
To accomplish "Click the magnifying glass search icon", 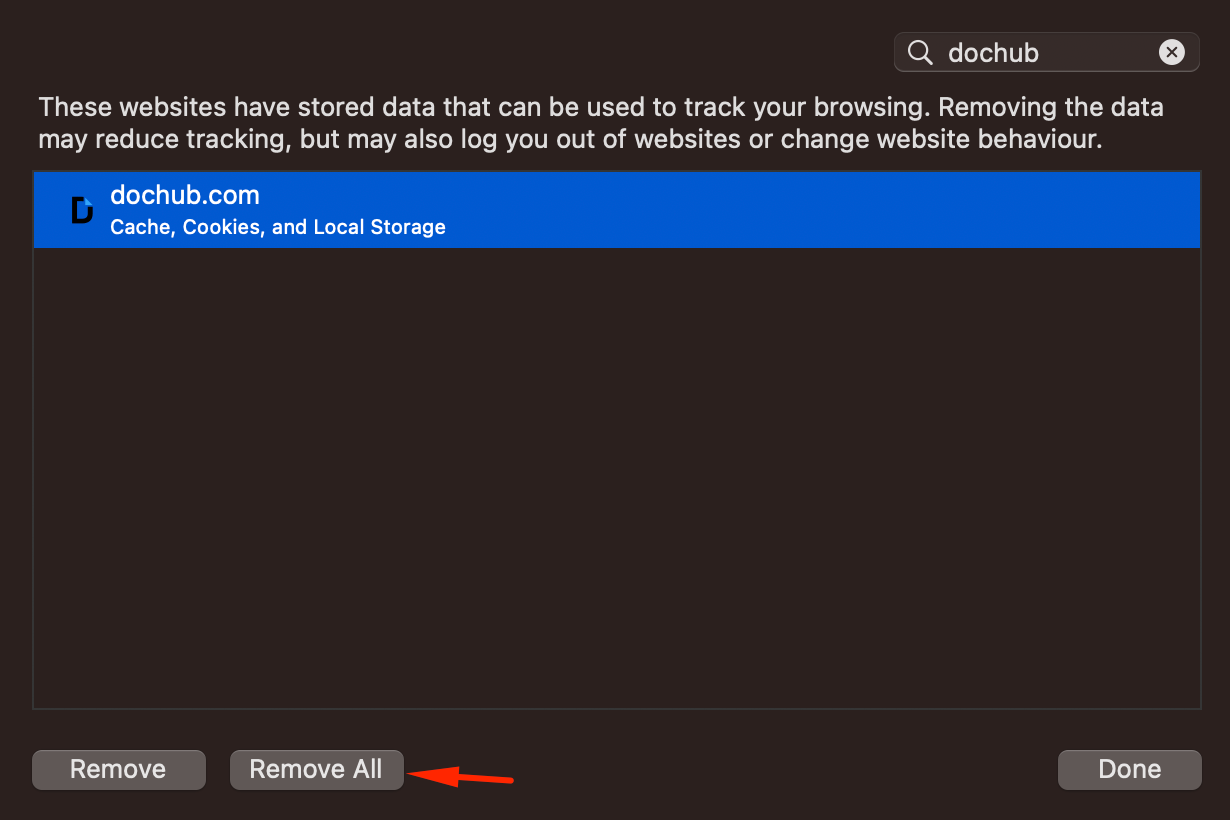I will tap(919, 52).
